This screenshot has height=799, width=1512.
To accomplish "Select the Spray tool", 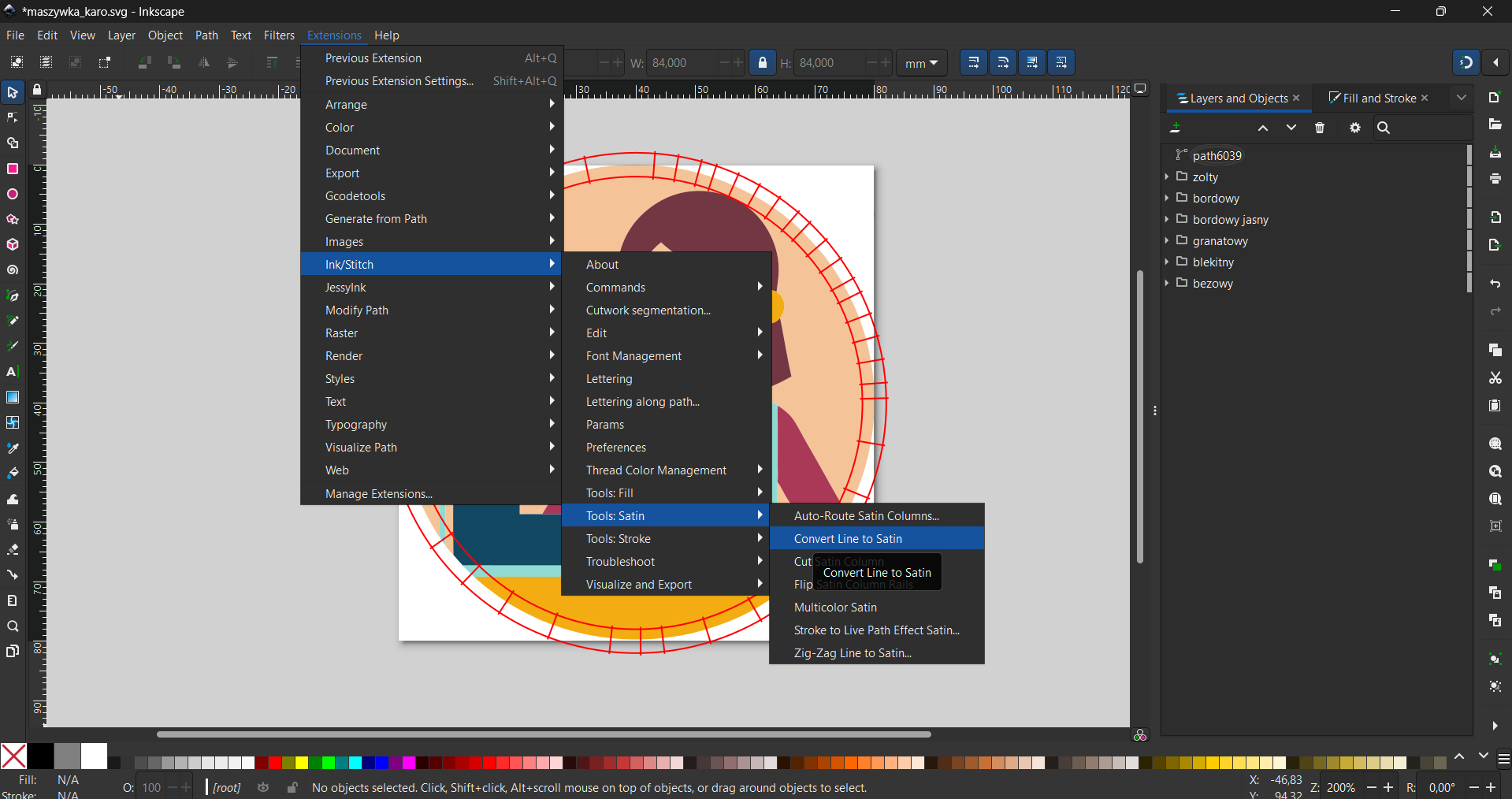I will pos(13,524).
